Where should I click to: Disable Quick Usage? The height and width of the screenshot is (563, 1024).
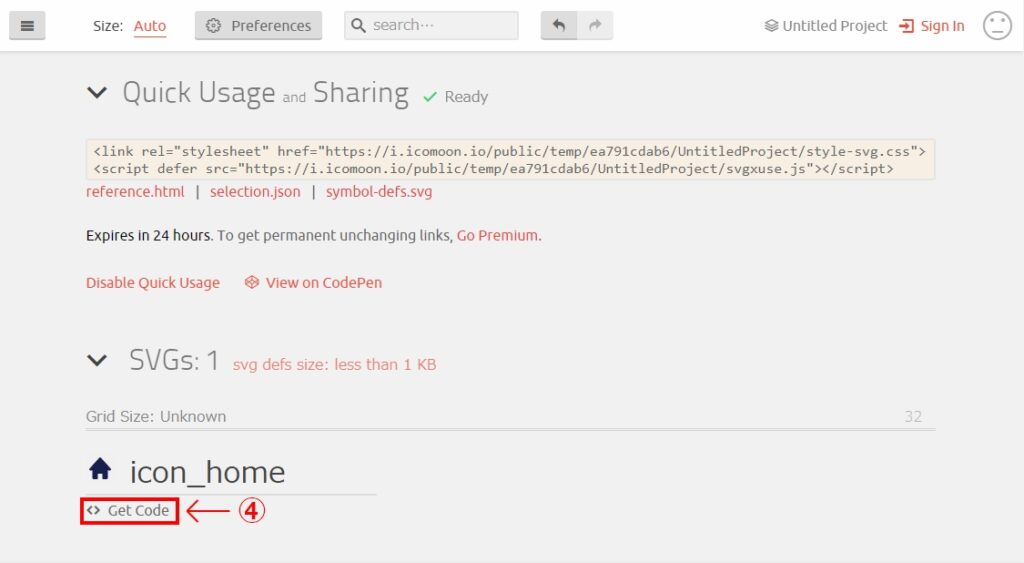(x=153, y=283)
